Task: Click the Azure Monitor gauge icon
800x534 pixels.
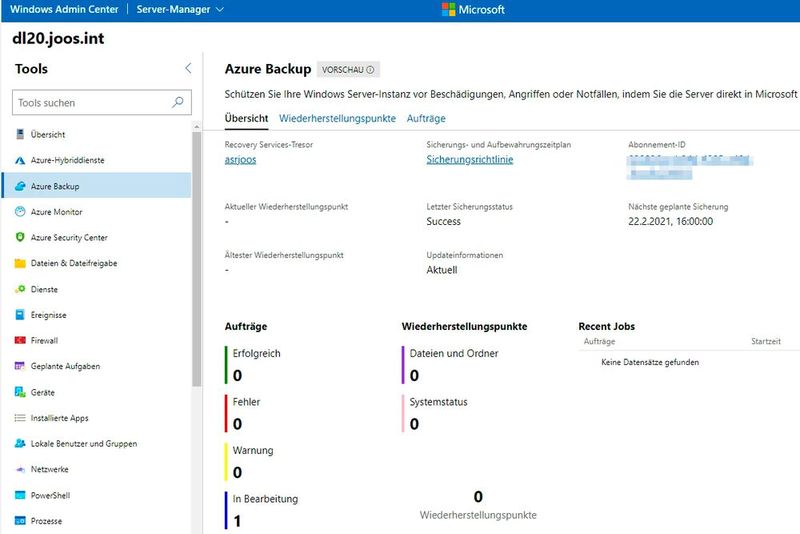Action: pyautogui.click(x=20, y=212)
